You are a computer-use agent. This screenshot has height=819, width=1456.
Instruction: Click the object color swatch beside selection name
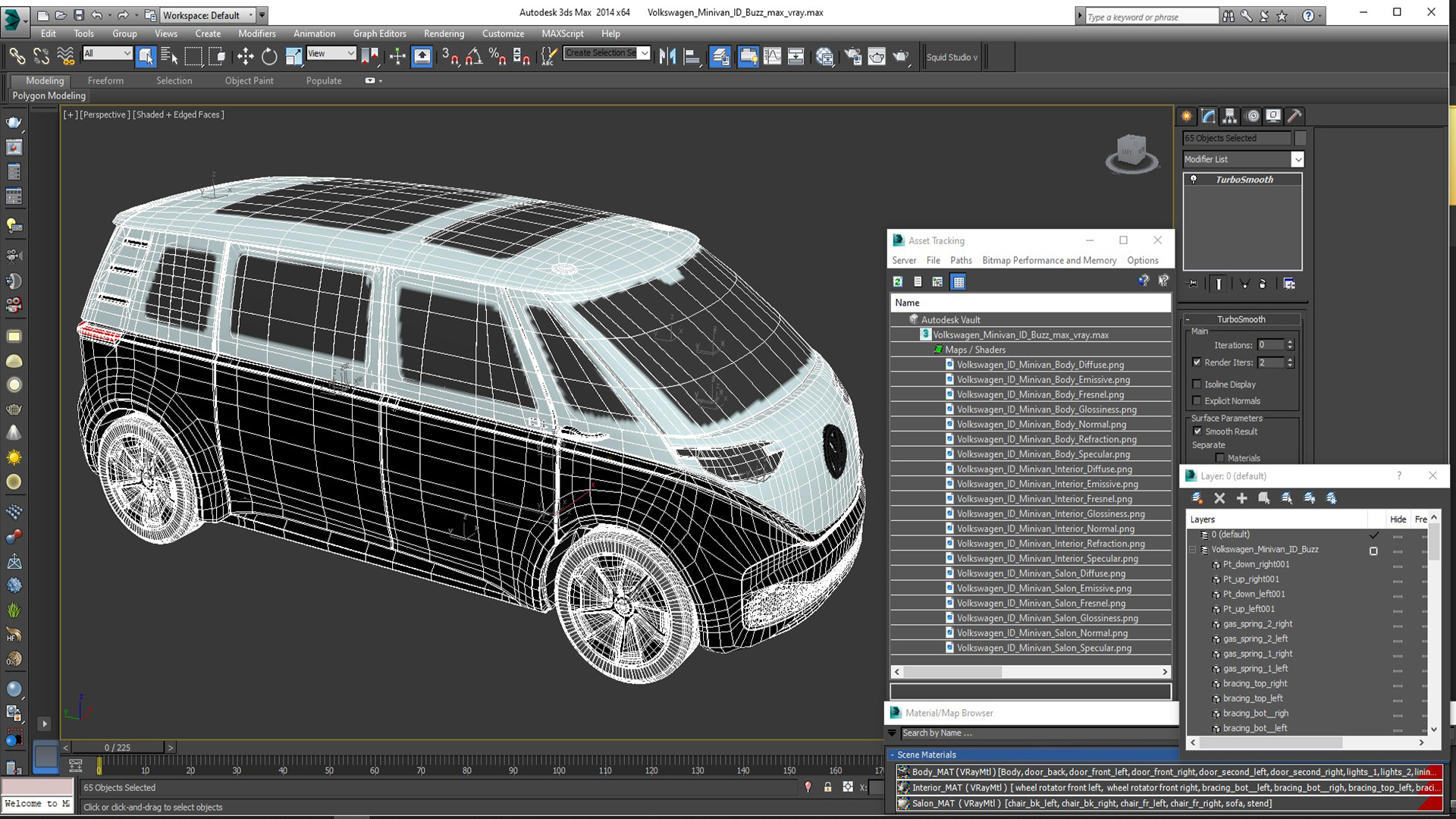(x=1301, y=138)
